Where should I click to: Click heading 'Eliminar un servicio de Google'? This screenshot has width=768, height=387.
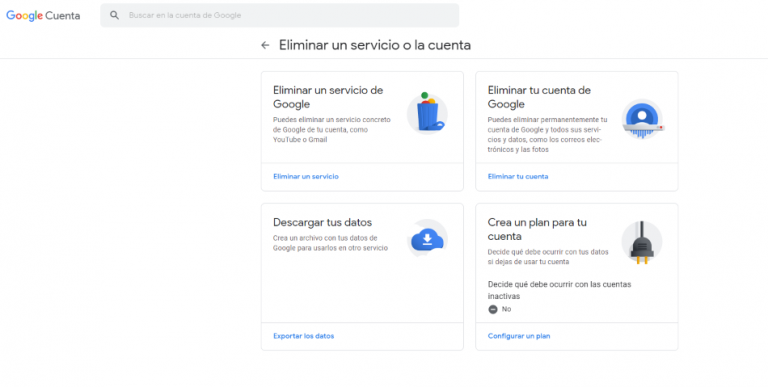(328, 97)
